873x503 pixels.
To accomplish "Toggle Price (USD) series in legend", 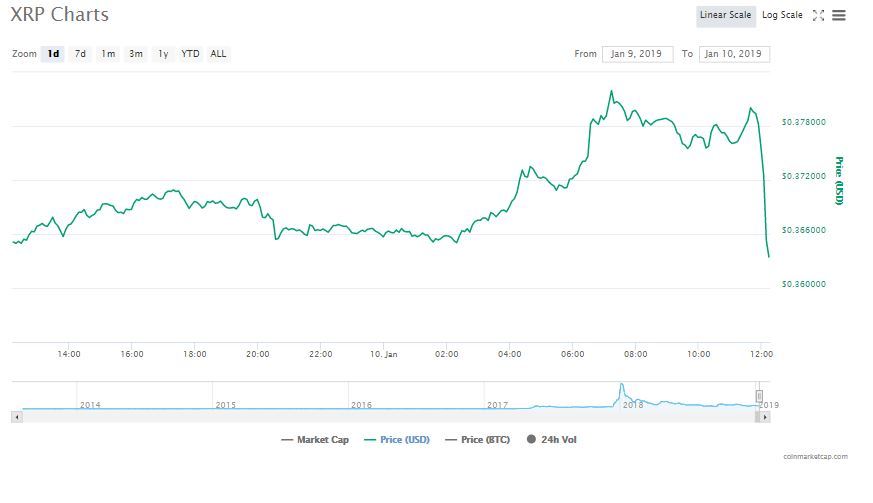I will pos(398,440).
